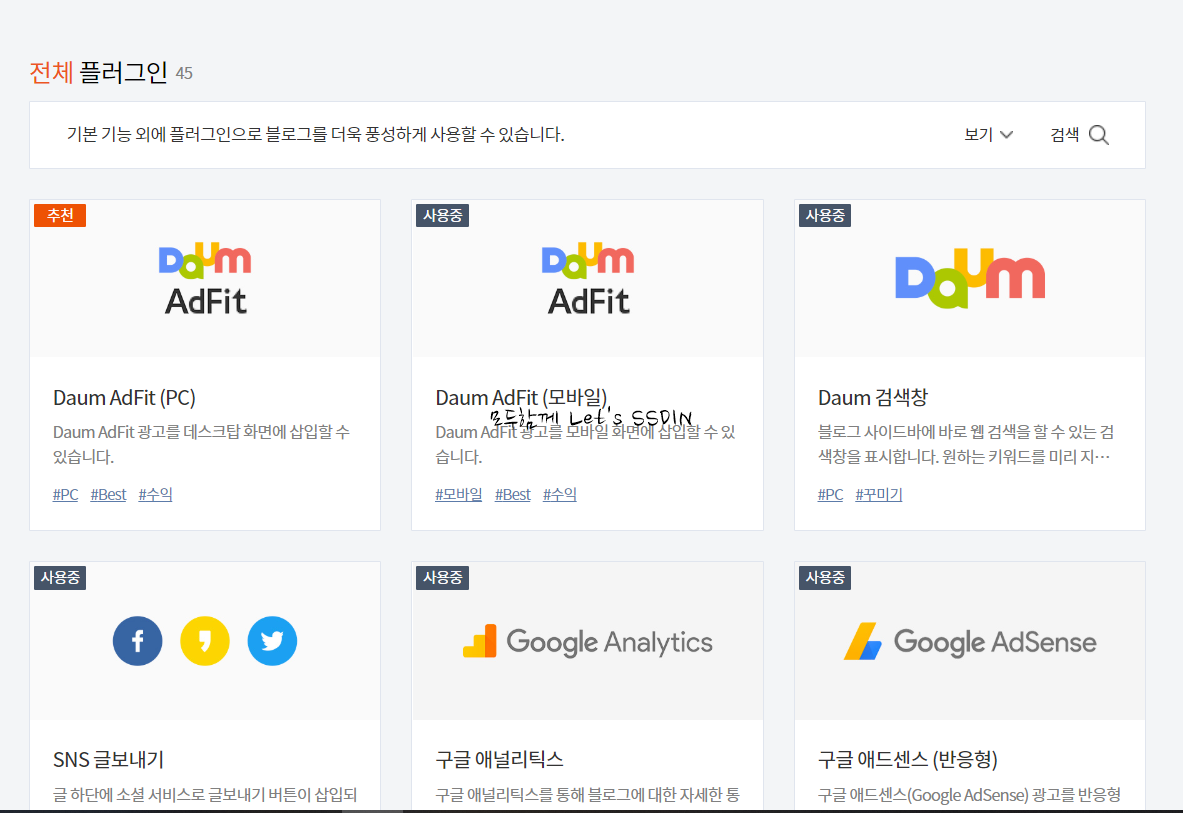Open the SNS 글보내기 plugin title

[x=109, y=759]
